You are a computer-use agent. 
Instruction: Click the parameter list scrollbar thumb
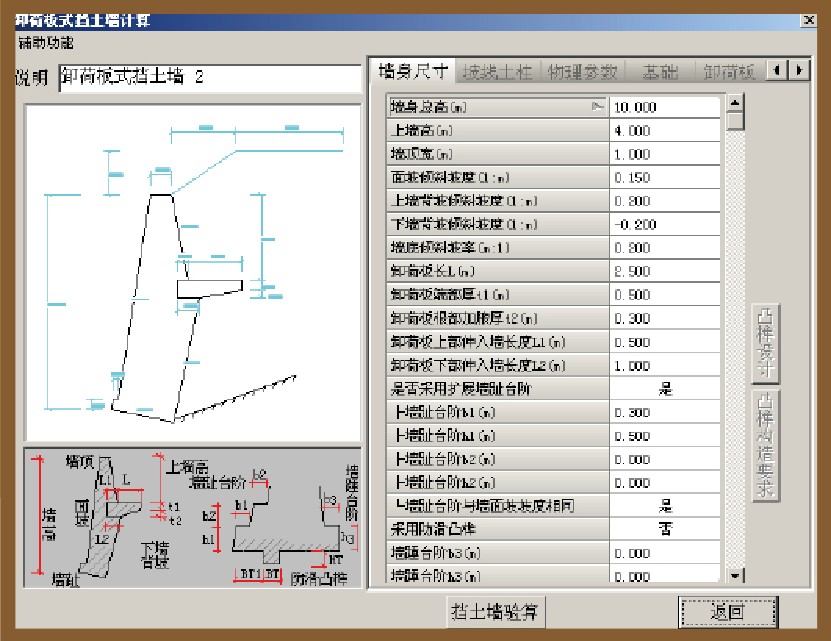click(x=735, y=120)
